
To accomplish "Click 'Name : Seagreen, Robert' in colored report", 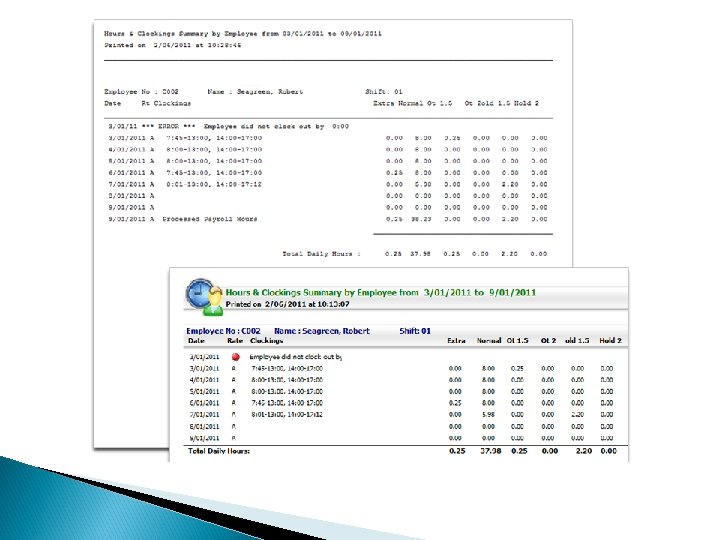I will tap(322, 331).
